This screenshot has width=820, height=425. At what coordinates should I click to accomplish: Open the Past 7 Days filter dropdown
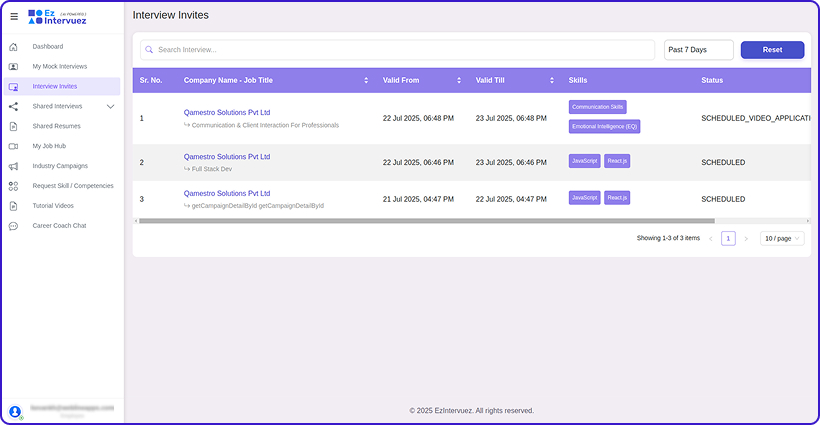pos(698,50)
